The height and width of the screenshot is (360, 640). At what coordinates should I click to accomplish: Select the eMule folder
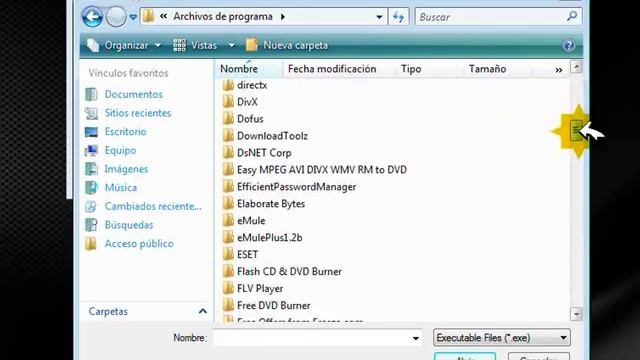(x=251, y=221)
